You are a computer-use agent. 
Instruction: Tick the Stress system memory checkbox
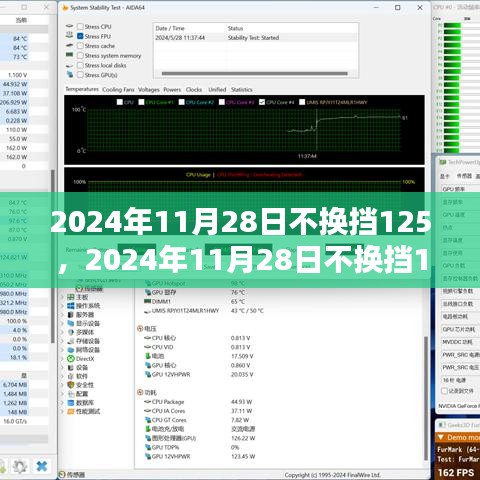80,55
